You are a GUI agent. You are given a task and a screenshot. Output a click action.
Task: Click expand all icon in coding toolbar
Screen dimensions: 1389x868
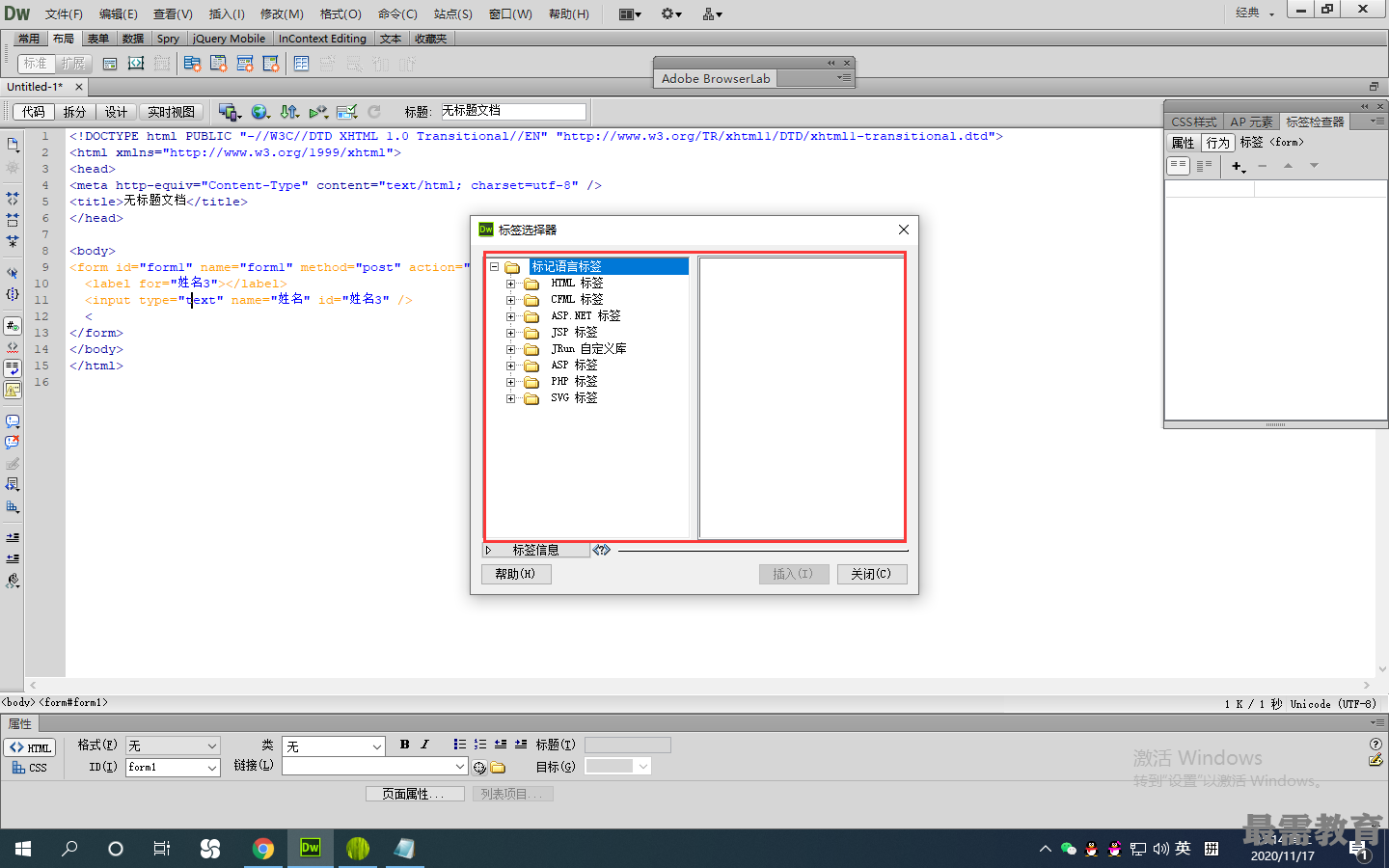pos(13,241)
